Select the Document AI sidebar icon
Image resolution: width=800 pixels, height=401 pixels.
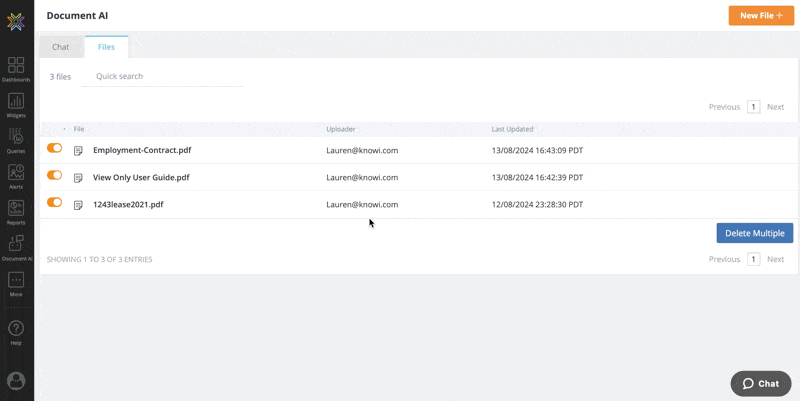[16, 246]
